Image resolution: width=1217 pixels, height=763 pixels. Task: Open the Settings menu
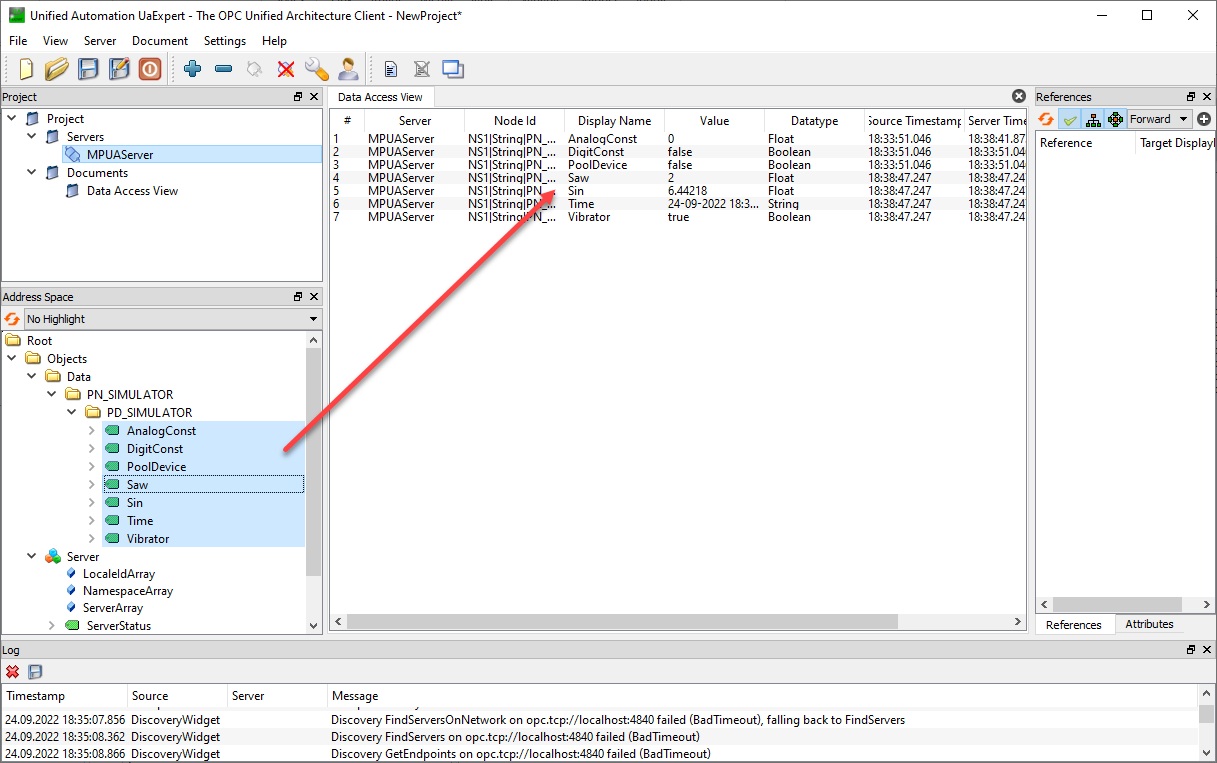tap(225, 41)
